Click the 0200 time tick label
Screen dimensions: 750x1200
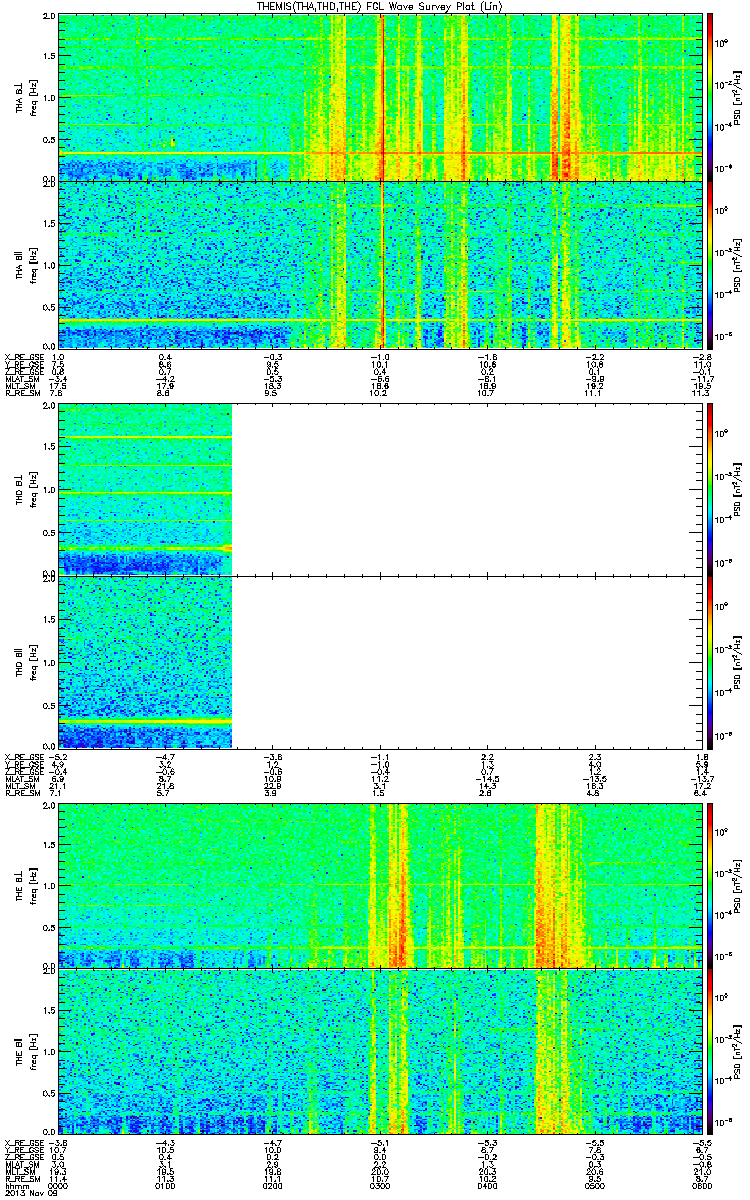coord(273,1184)
